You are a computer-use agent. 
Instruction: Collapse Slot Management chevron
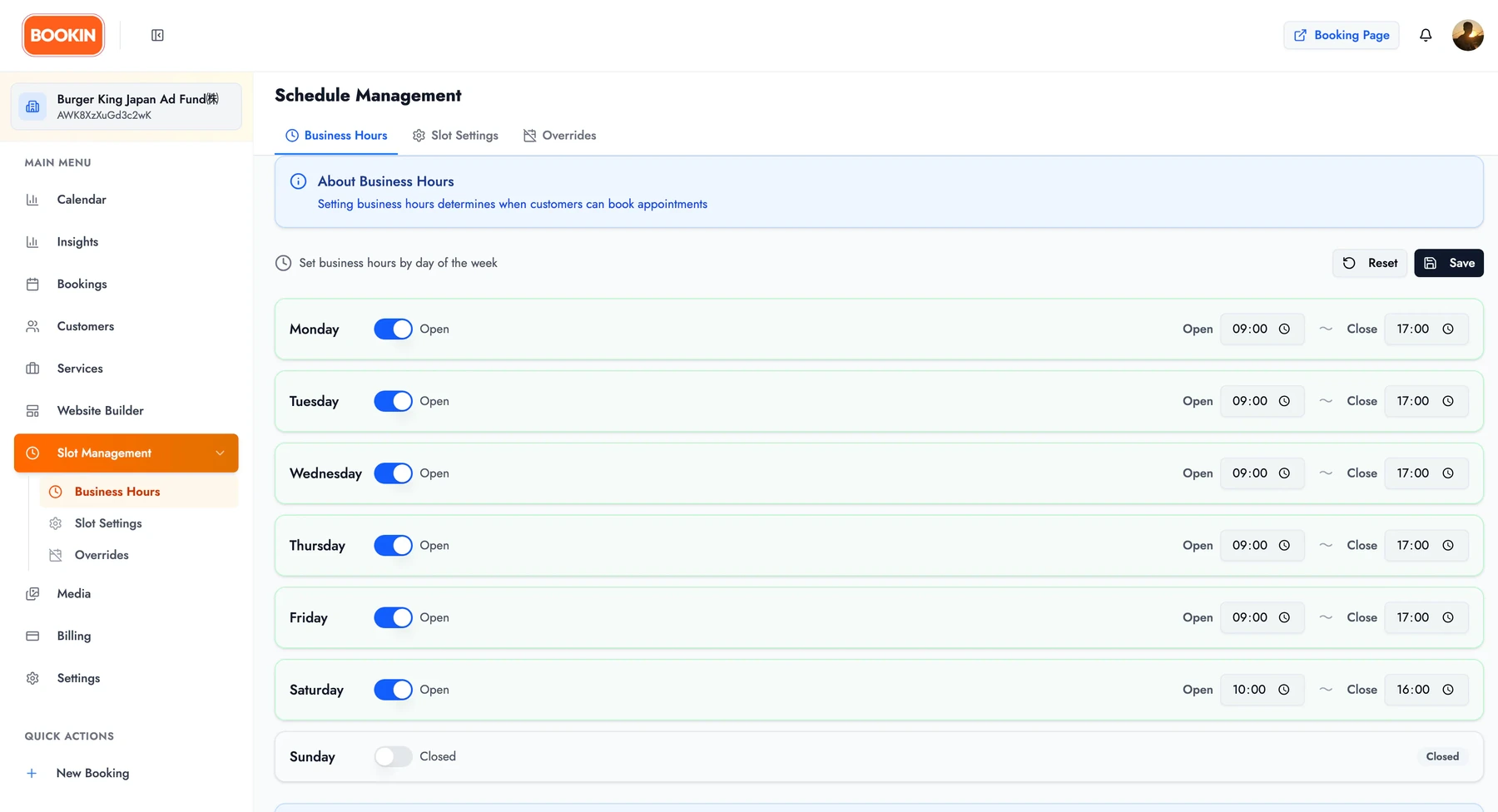point(220,453)
